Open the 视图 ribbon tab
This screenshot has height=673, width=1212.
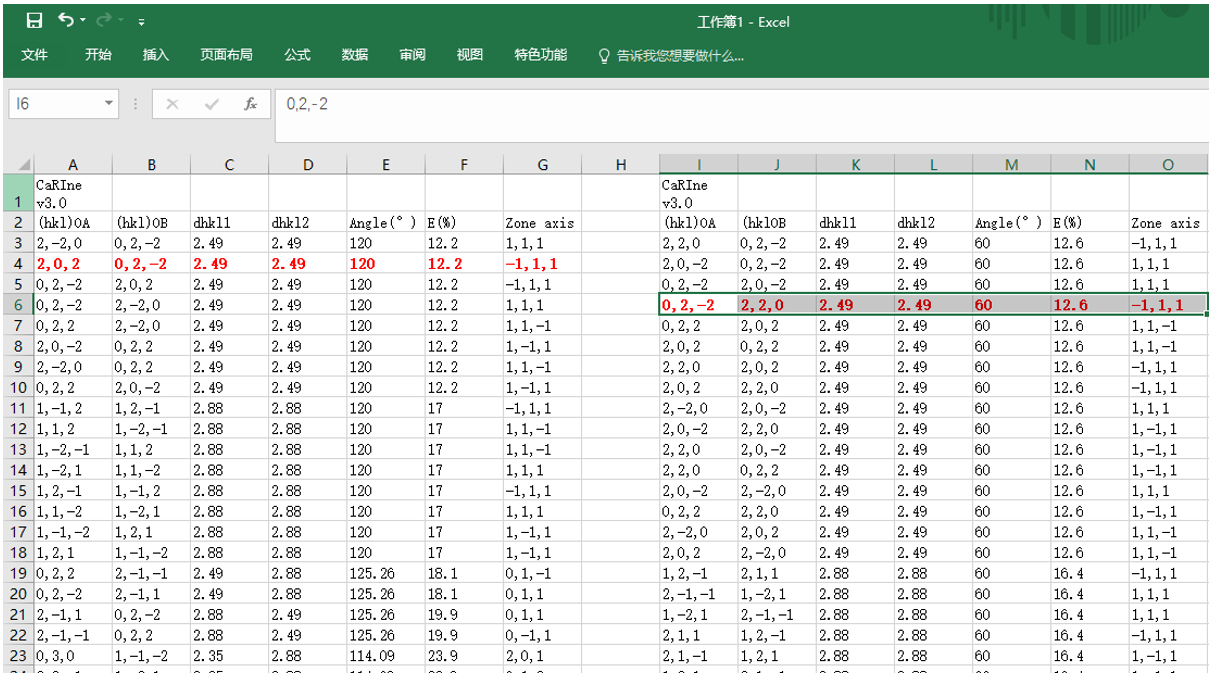click(470, 55)
